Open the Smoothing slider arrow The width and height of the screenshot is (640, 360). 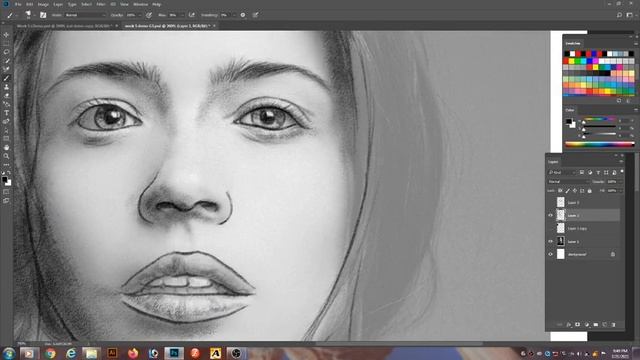[x=234, y=15]
